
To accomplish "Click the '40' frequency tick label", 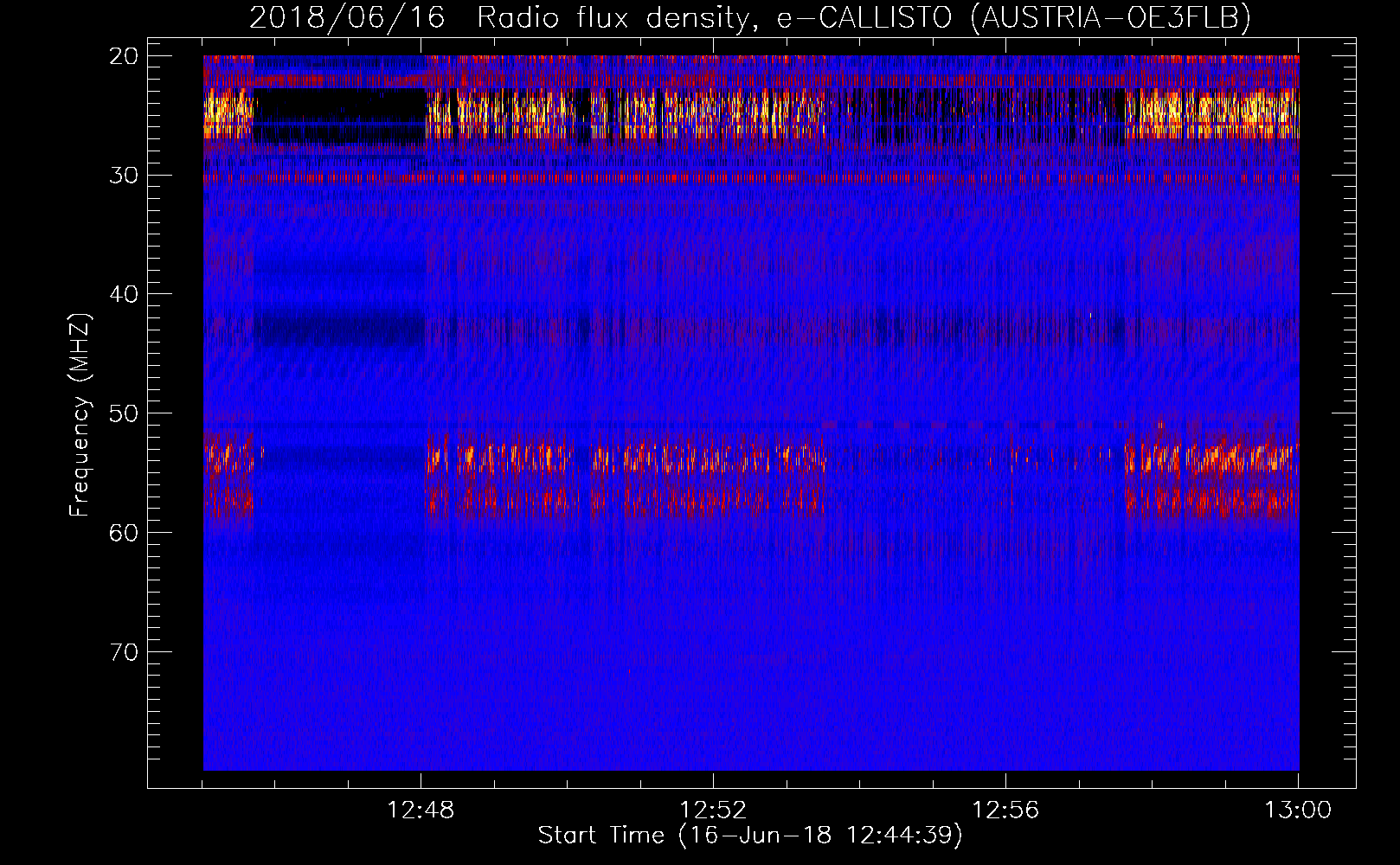I will coord(125,294).
